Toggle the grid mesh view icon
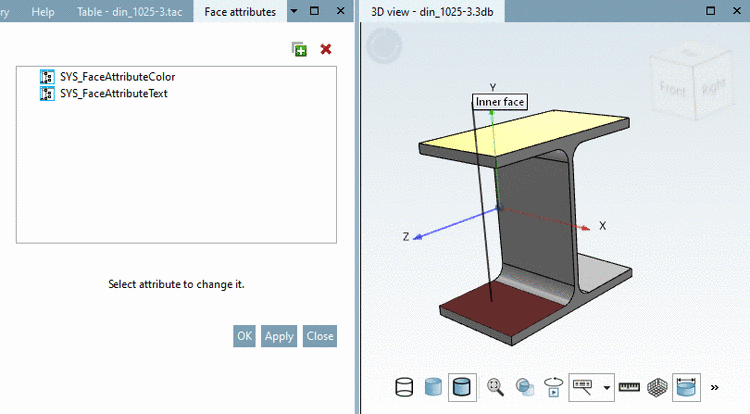 [657, 387]
